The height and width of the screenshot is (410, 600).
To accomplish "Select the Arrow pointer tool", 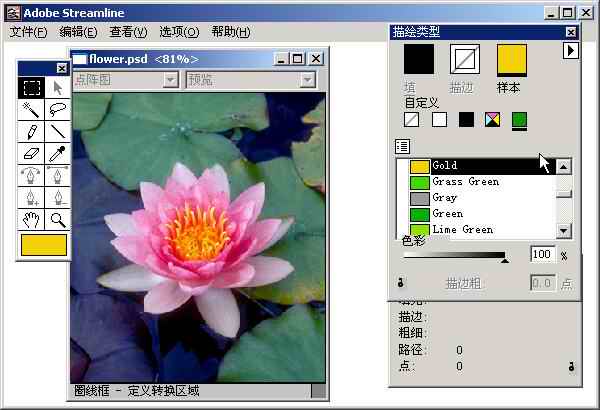I will pyautogui.click(x=58, y=88).
